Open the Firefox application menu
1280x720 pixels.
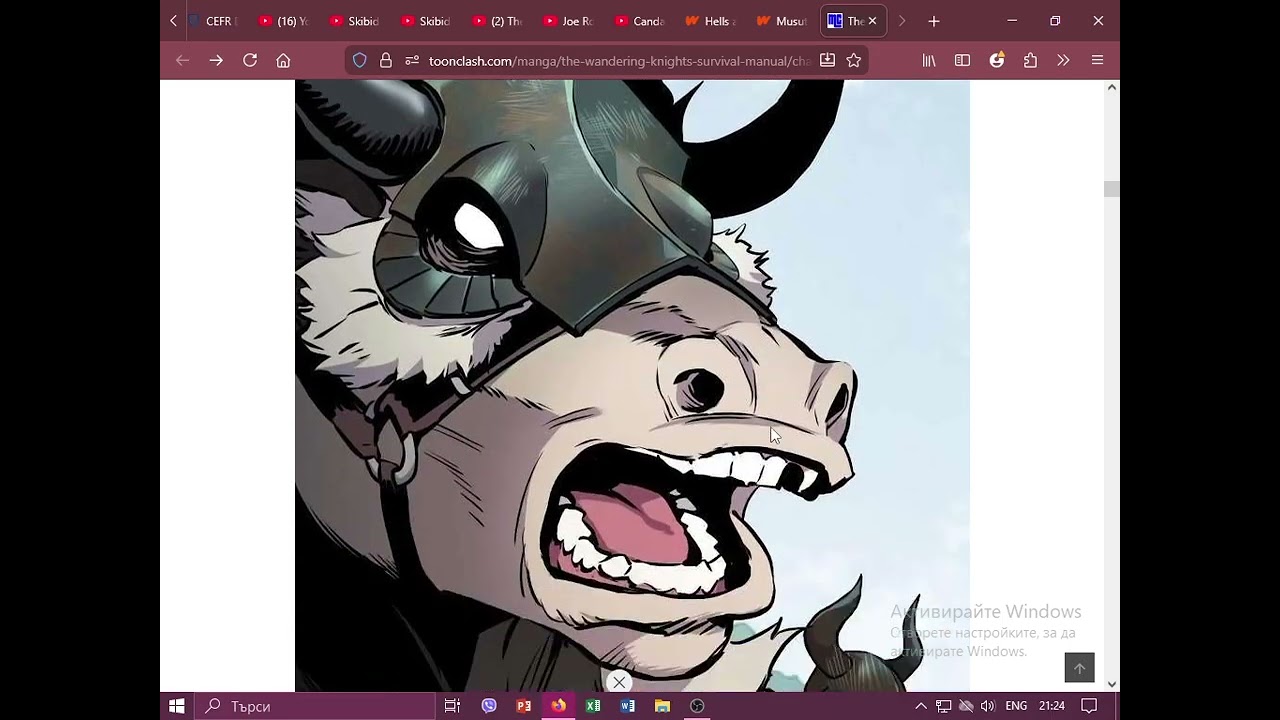[1097, 61]
